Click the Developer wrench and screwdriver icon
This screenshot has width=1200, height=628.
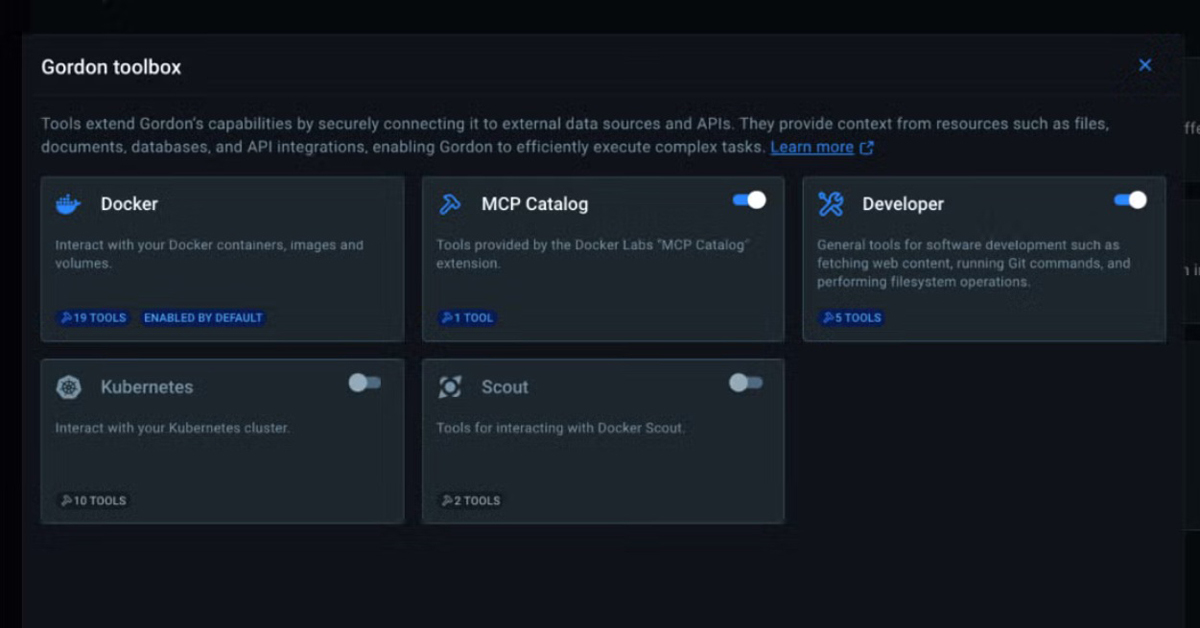coord(830,204)
